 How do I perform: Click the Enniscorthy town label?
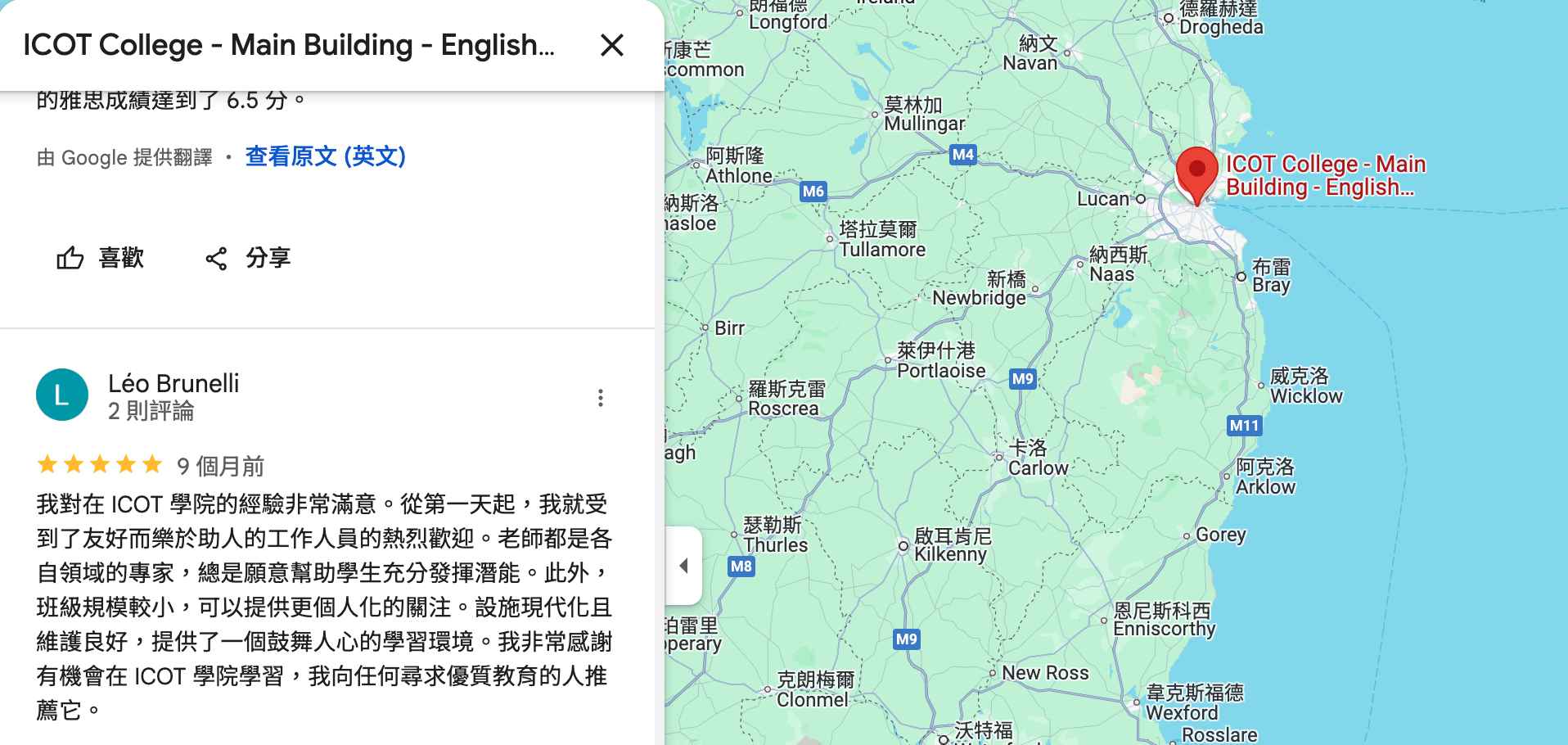pos(1164,620)
